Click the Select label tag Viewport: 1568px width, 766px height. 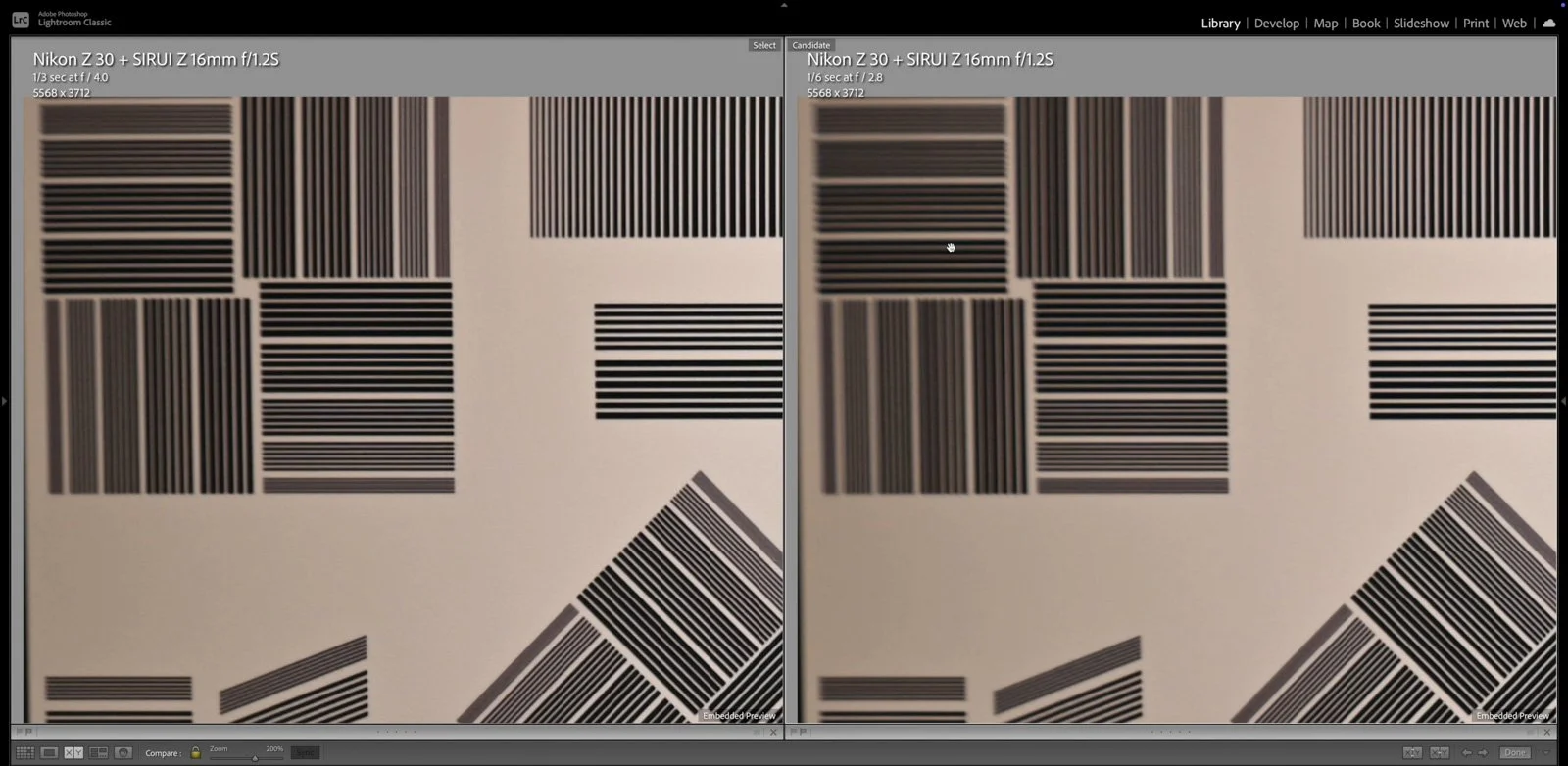tap(763, 45)
